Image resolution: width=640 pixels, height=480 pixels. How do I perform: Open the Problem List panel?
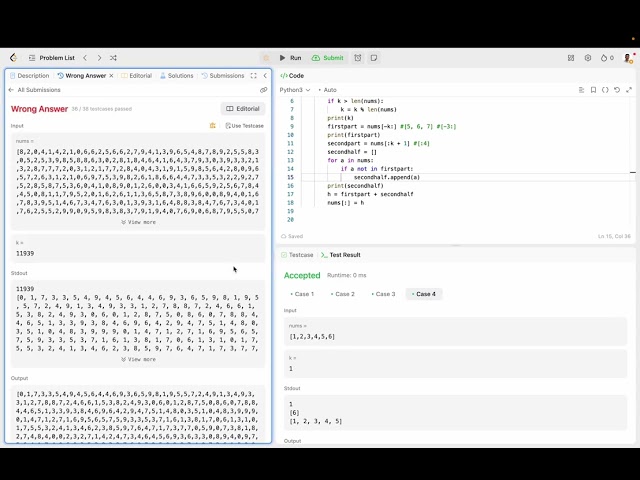click(51, 58)
